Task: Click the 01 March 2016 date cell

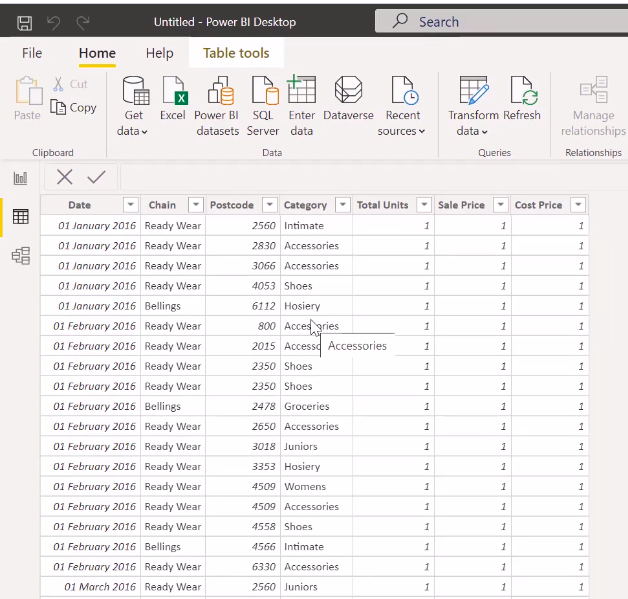Action: 91,587
